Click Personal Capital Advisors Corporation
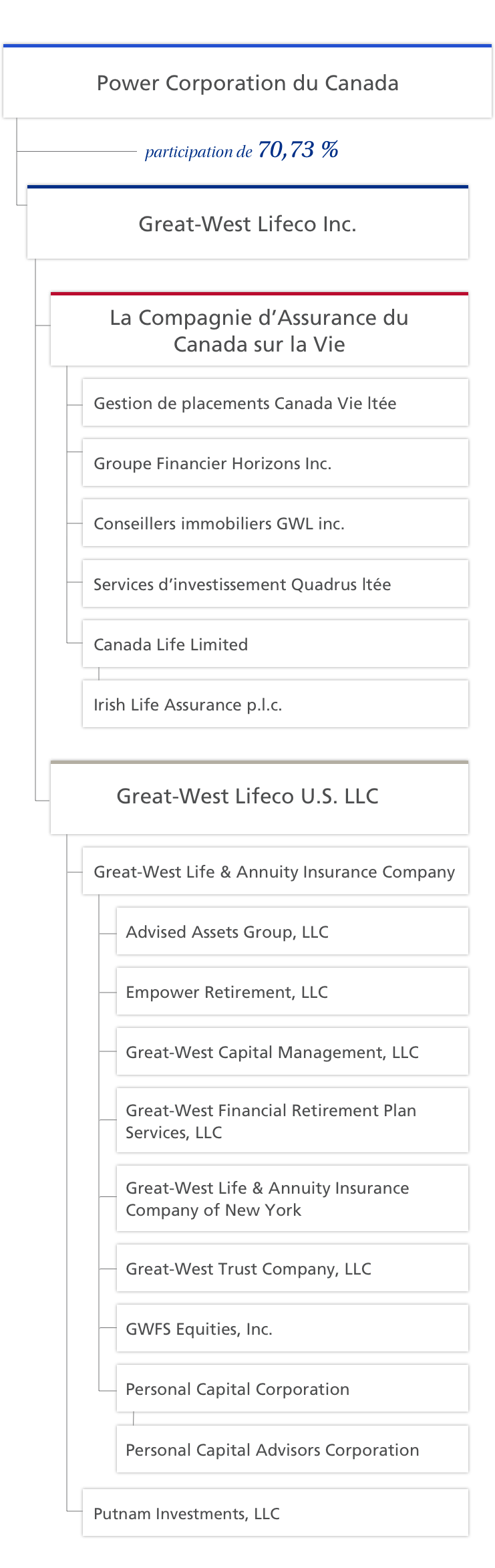The image size is (495, 1568). 293,1450
